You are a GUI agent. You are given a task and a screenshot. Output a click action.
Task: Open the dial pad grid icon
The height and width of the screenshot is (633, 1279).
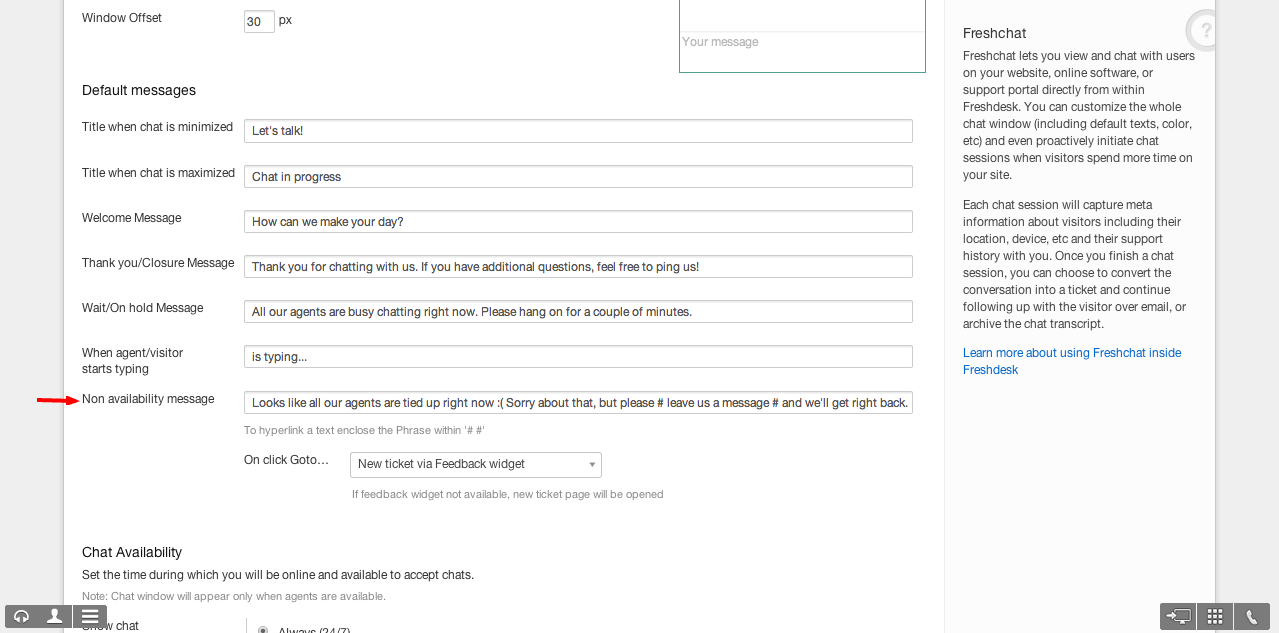tap(1215, 616)
